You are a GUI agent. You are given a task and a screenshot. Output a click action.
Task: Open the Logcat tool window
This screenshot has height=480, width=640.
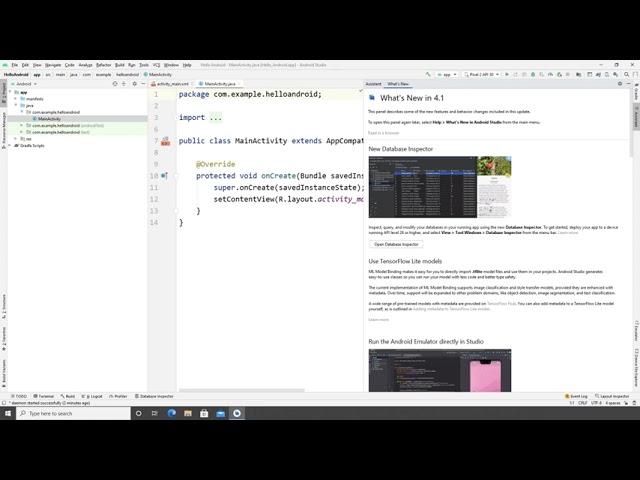(92, 396)
